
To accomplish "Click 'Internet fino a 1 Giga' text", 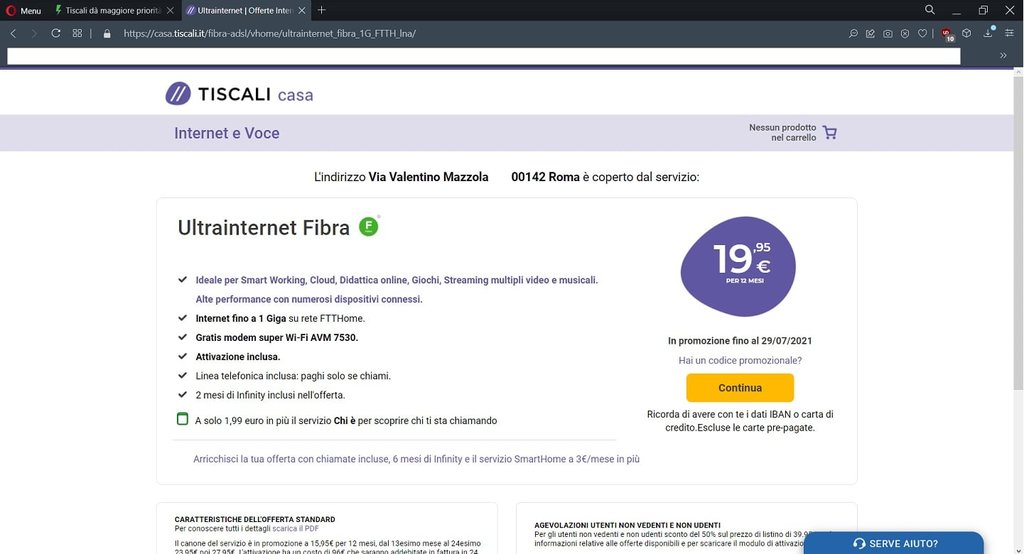I will (241, 319).
